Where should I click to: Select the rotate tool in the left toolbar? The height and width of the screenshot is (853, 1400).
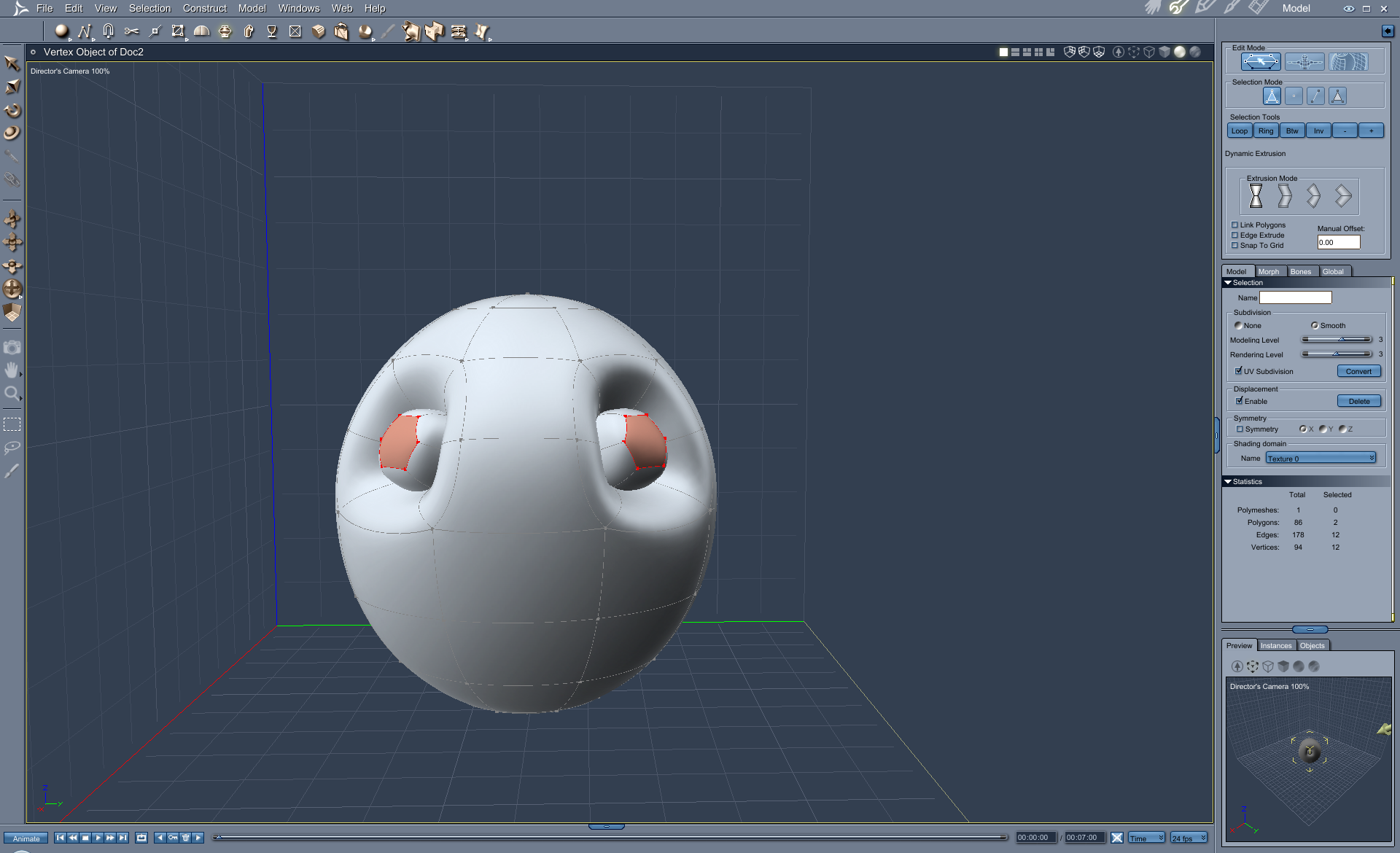pos(12,109)
